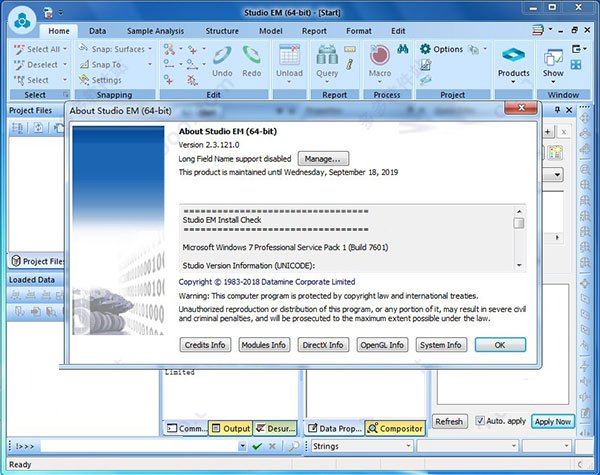Click the Apply Now button
600x475 pixels.
point(553,421)
